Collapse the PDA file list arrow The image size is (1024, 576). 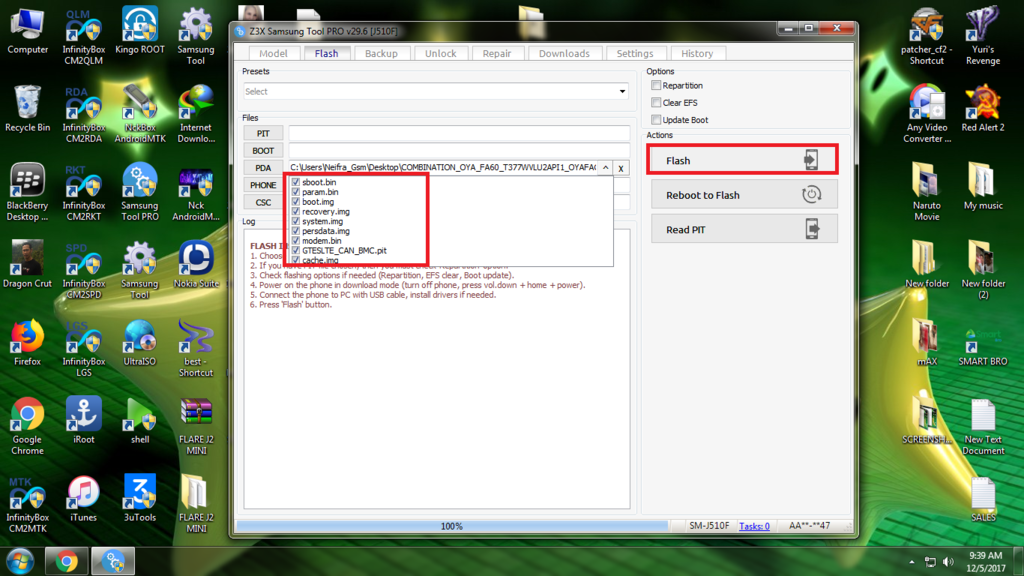click(x=605, y=168)
